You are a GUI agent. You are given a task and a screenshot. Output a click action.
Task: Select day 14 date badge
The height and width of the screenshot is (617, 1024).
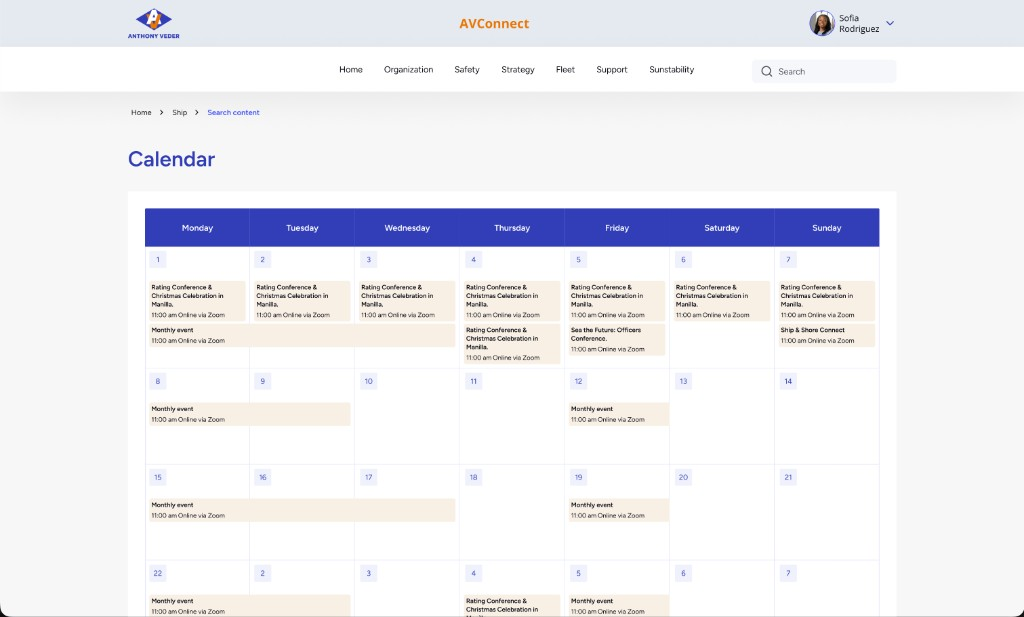point(788,381)
